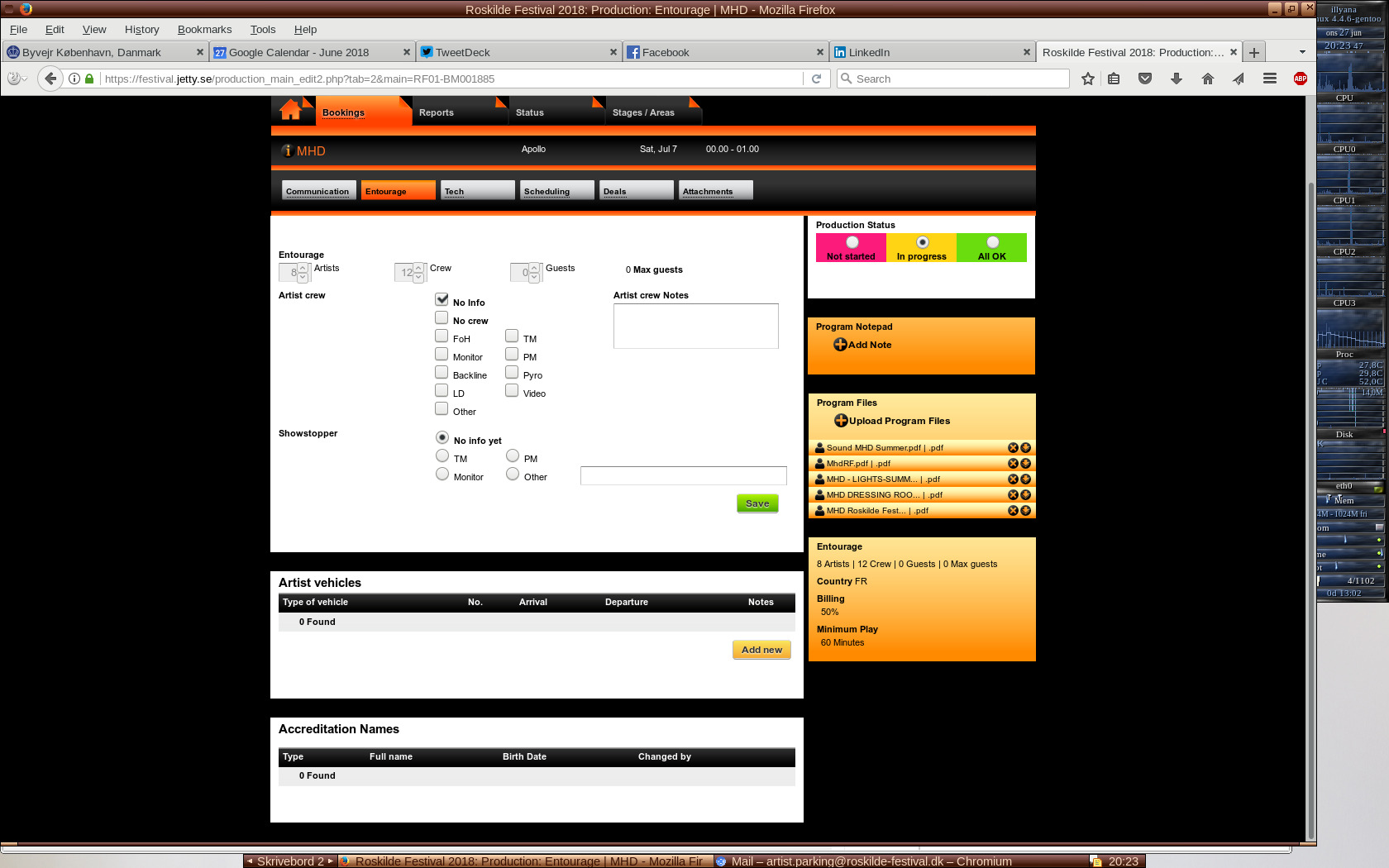Click the Upload Program Files plus icon
The height and width of the screenshot is (868, 1389).
(841, 421)
